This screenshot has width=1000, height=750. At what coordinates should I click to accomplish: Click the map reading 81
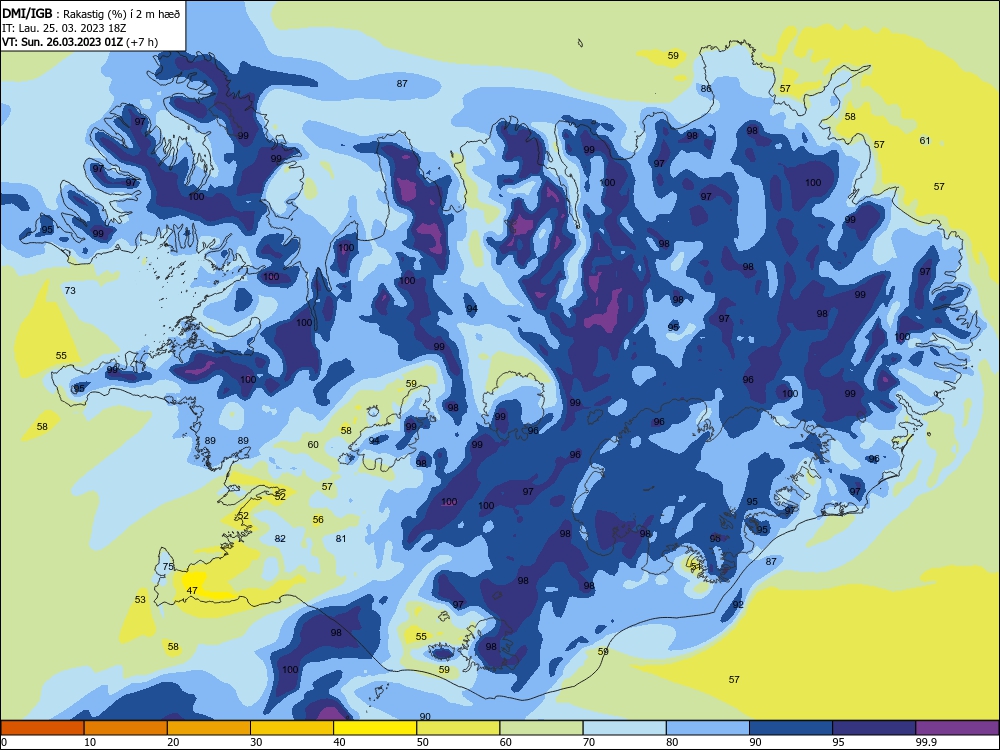(341, 538)
